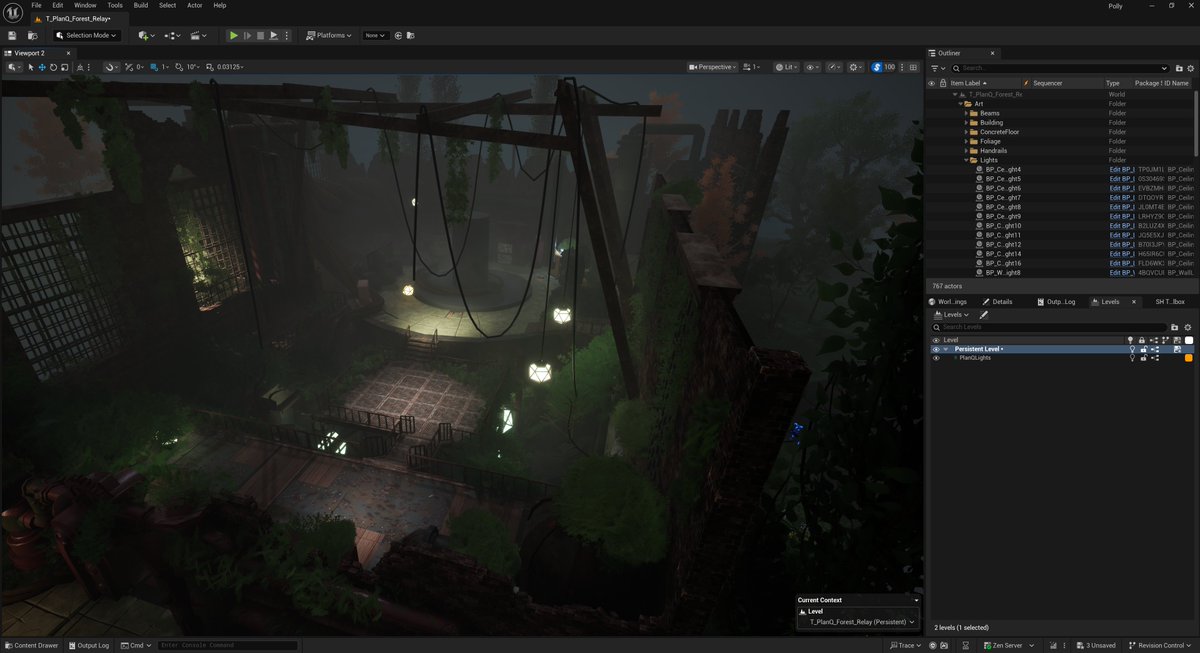Open the Edit menu
The height and width of the screenshot is (653, 1200).
point(58,5)
